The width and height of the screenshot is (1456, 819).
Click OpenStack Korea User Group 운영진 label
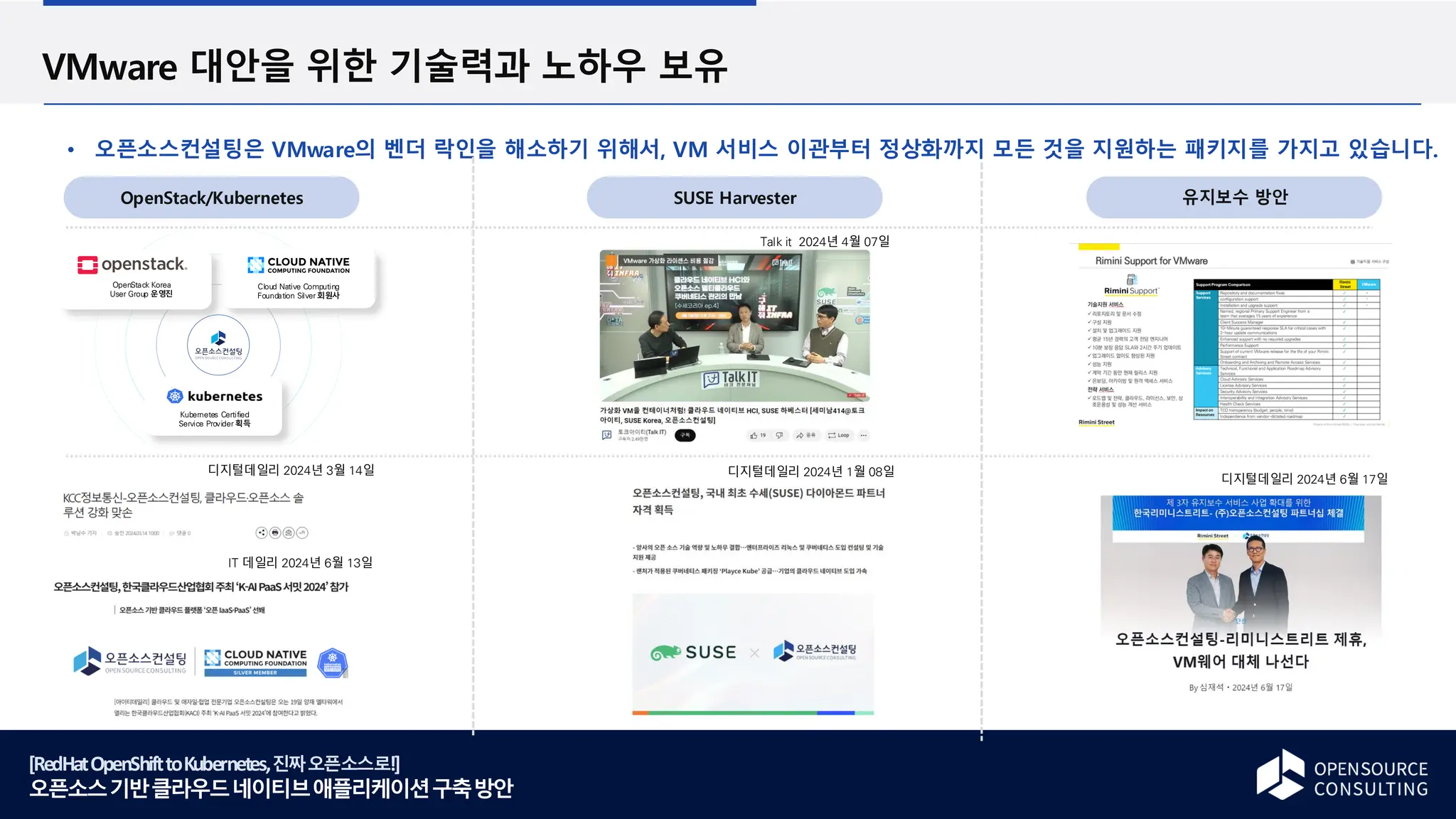(141, 289)
